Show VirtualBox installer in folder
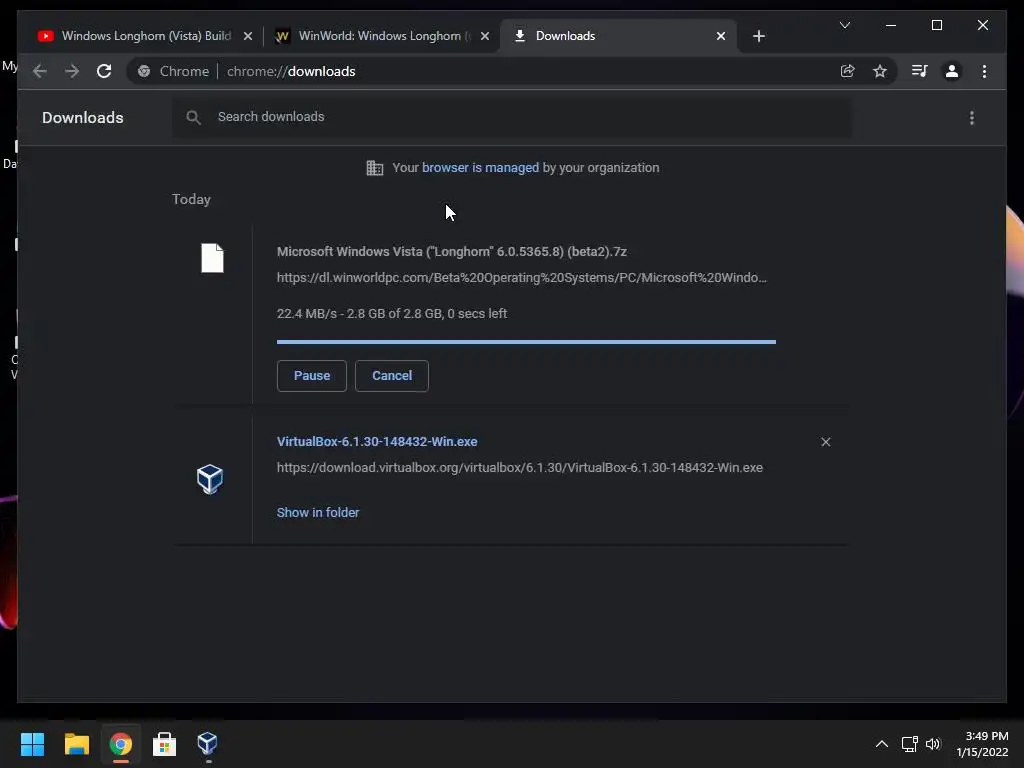 click(318, 513)
